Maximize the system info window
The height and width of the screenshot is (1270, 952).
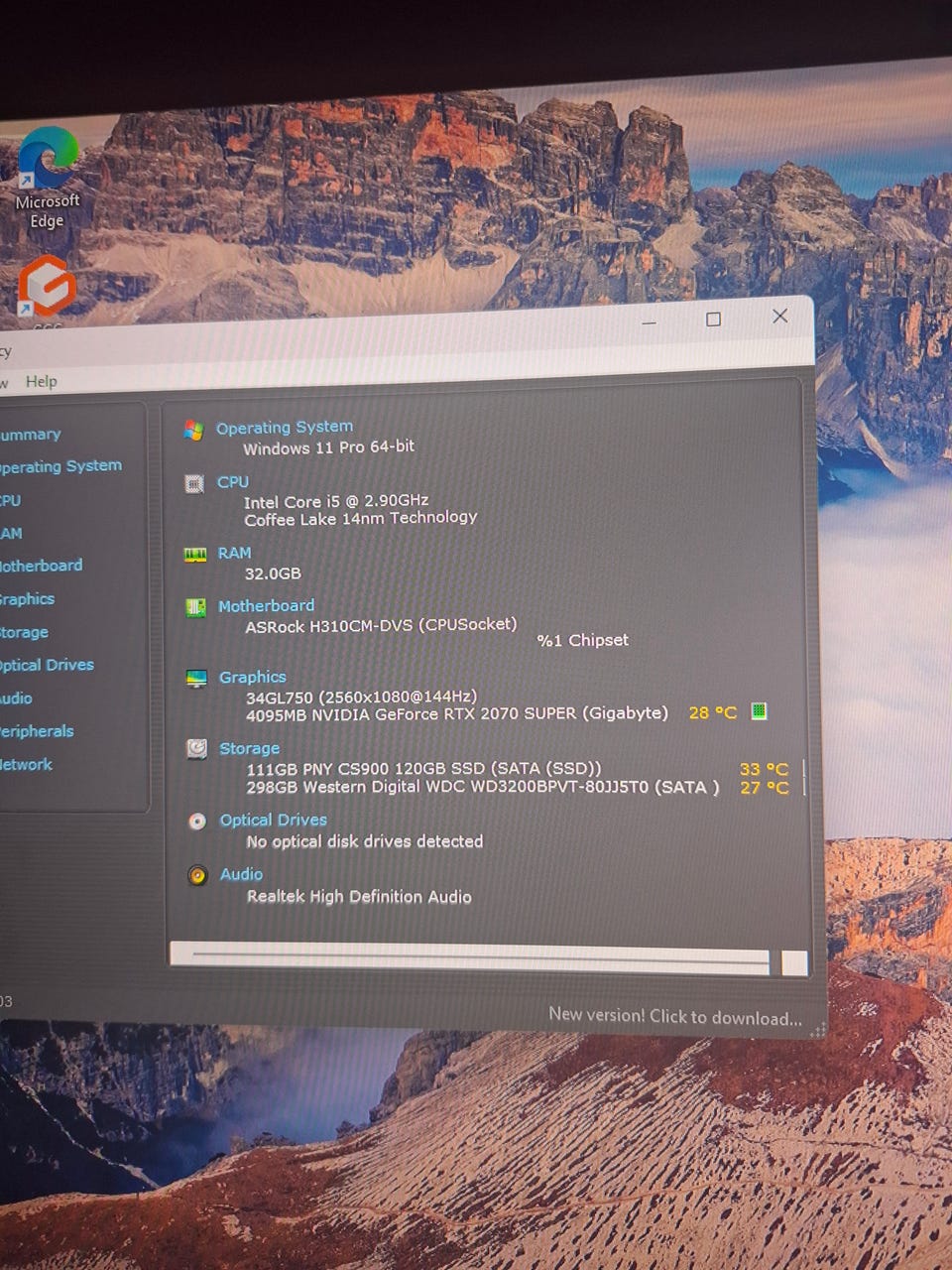[x=713, y=318]
